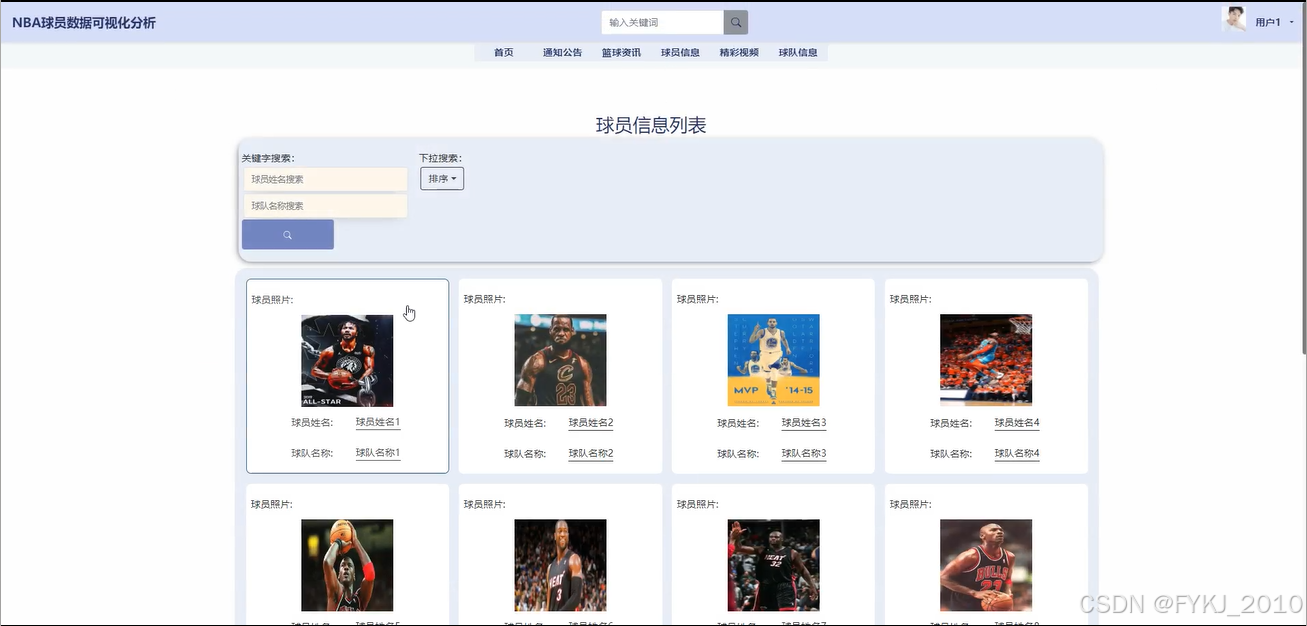The image size is (1307, 626).
Task: Click the 球员姓名3 text
Action: tap(804, 423)
